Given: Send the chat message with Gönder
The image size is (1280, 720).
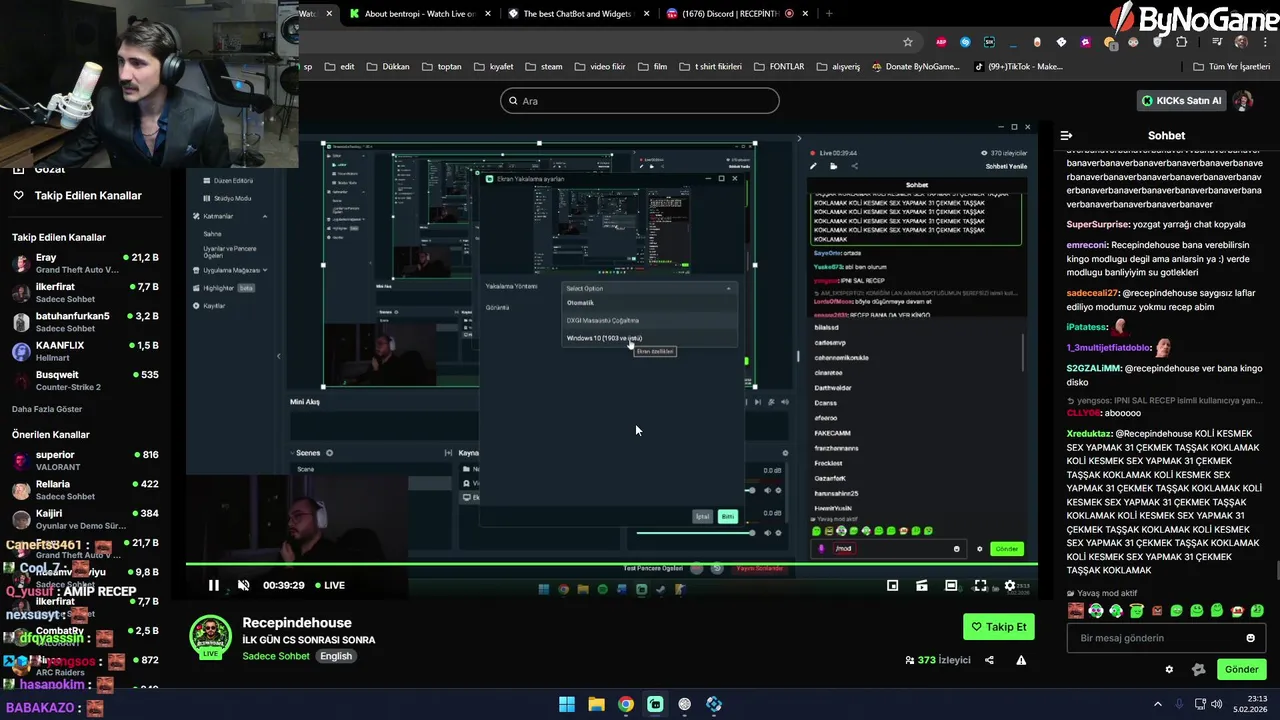Looking at the screenshot, I should (x=1241, y=669).
